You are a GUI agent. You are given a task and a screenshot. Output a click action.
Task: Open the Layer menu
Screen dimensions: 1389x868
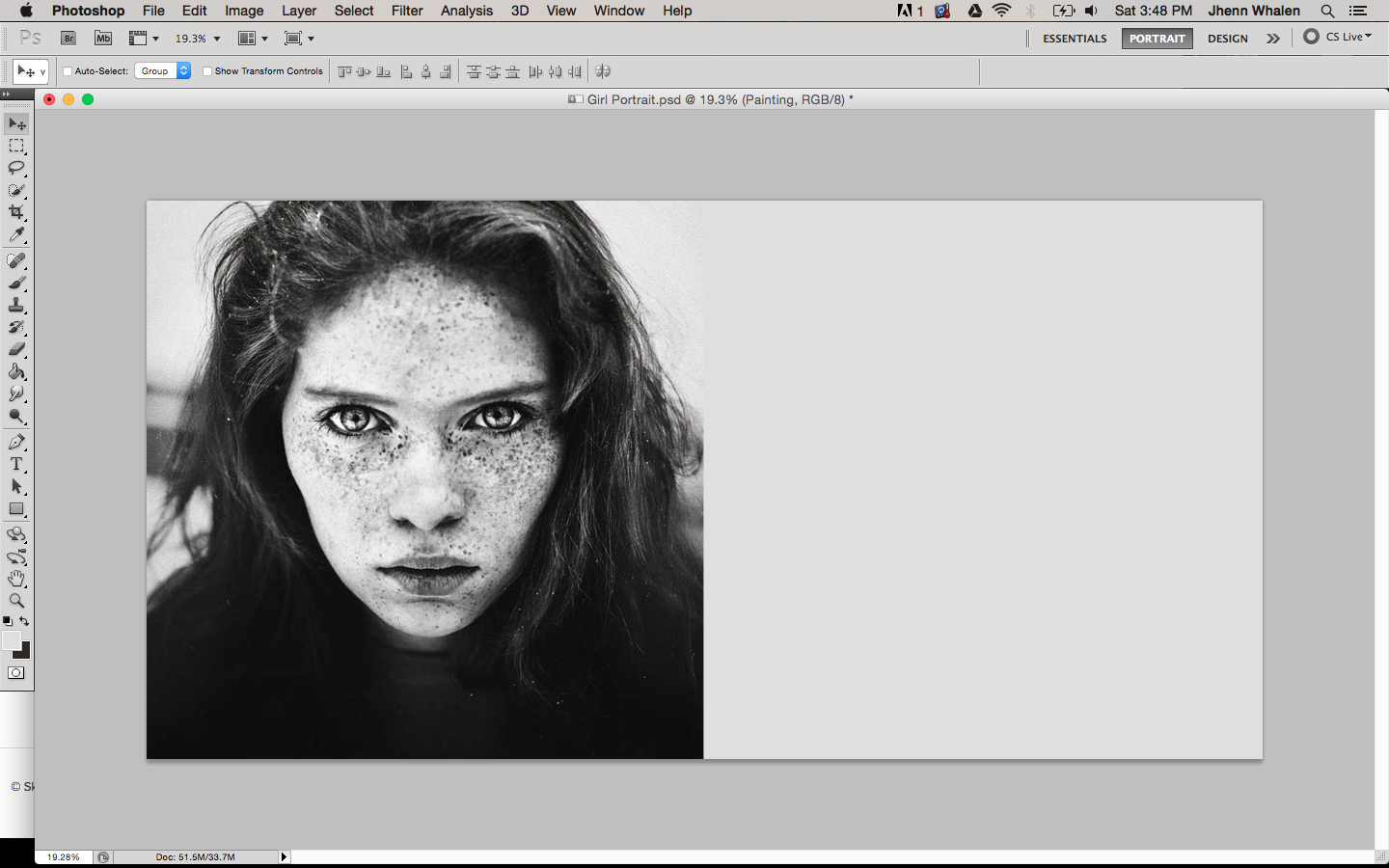coord(299,11)
